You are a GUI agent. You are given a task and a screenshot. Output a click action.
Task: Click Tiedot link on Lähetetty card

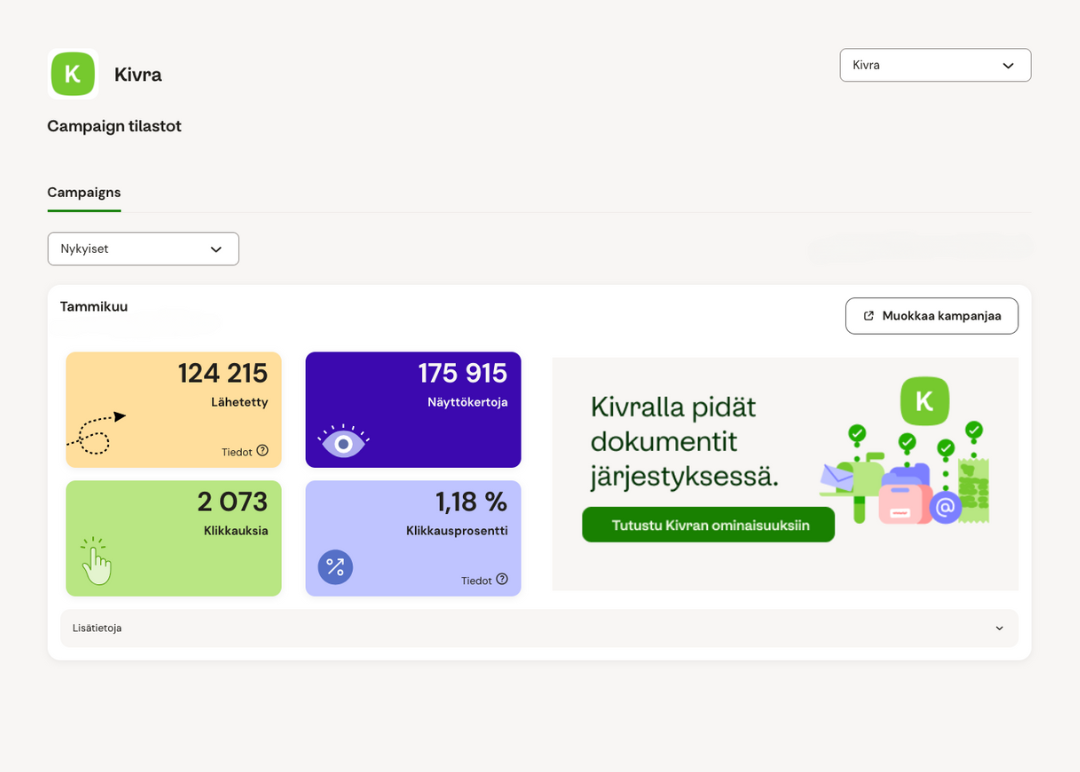coord(237,452)
